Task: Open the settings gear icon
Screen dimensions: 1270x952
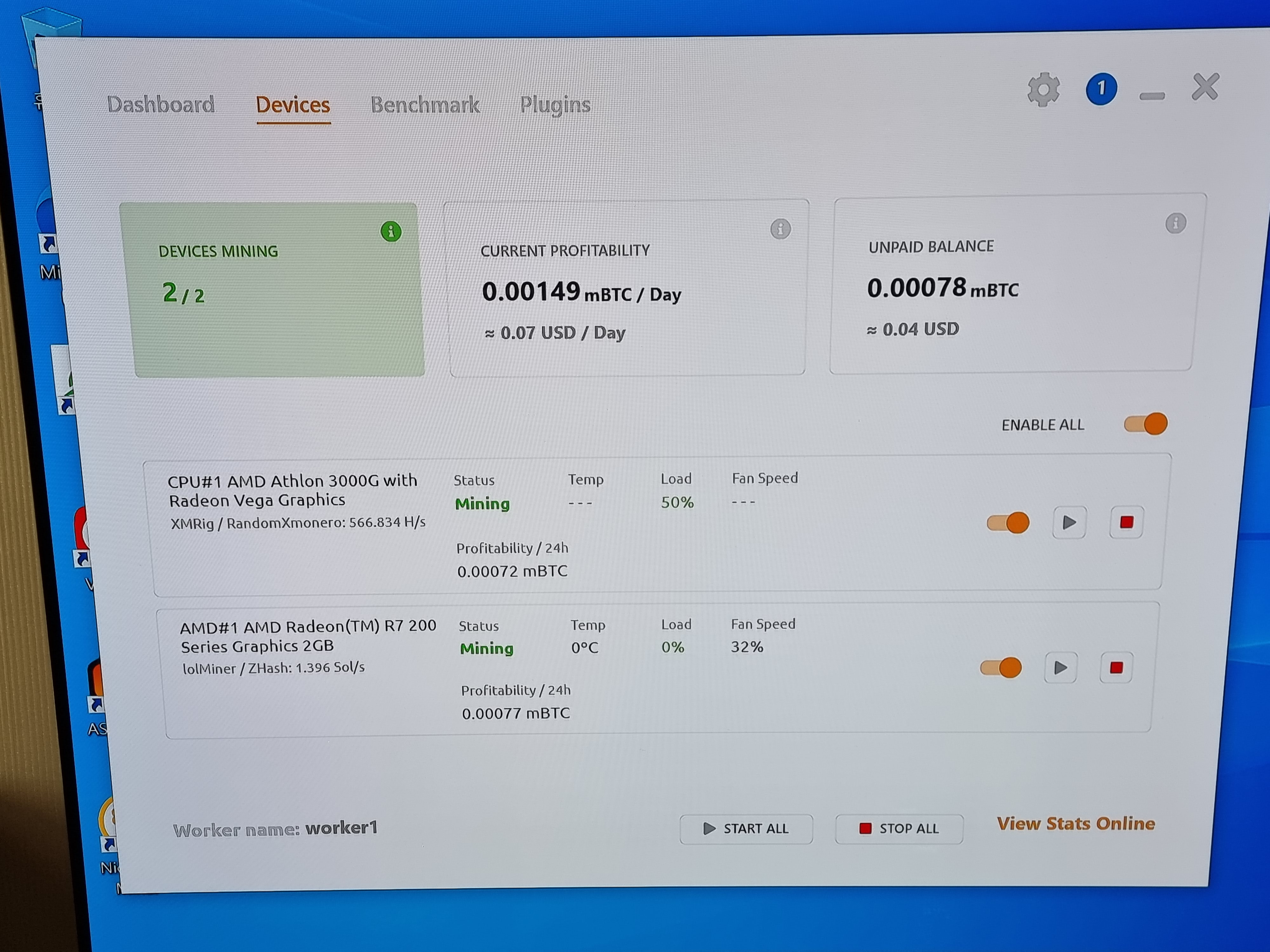Action: click(x=1043, y=89)
